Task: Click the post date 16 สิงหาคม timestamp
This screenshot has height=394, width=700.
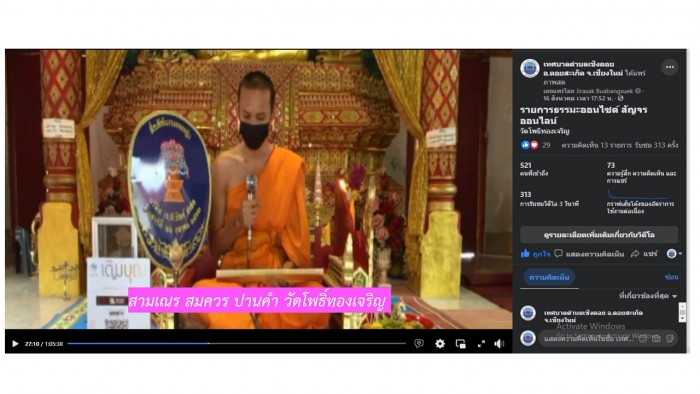Action: click(579, 98)
